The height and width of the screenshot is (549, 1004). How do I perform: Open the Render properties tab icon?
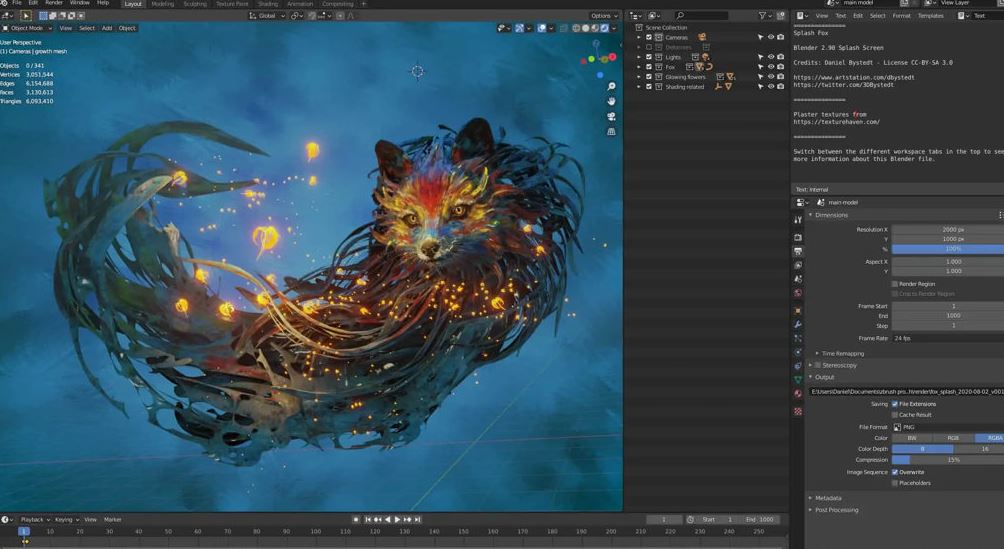tap(798, 237)
